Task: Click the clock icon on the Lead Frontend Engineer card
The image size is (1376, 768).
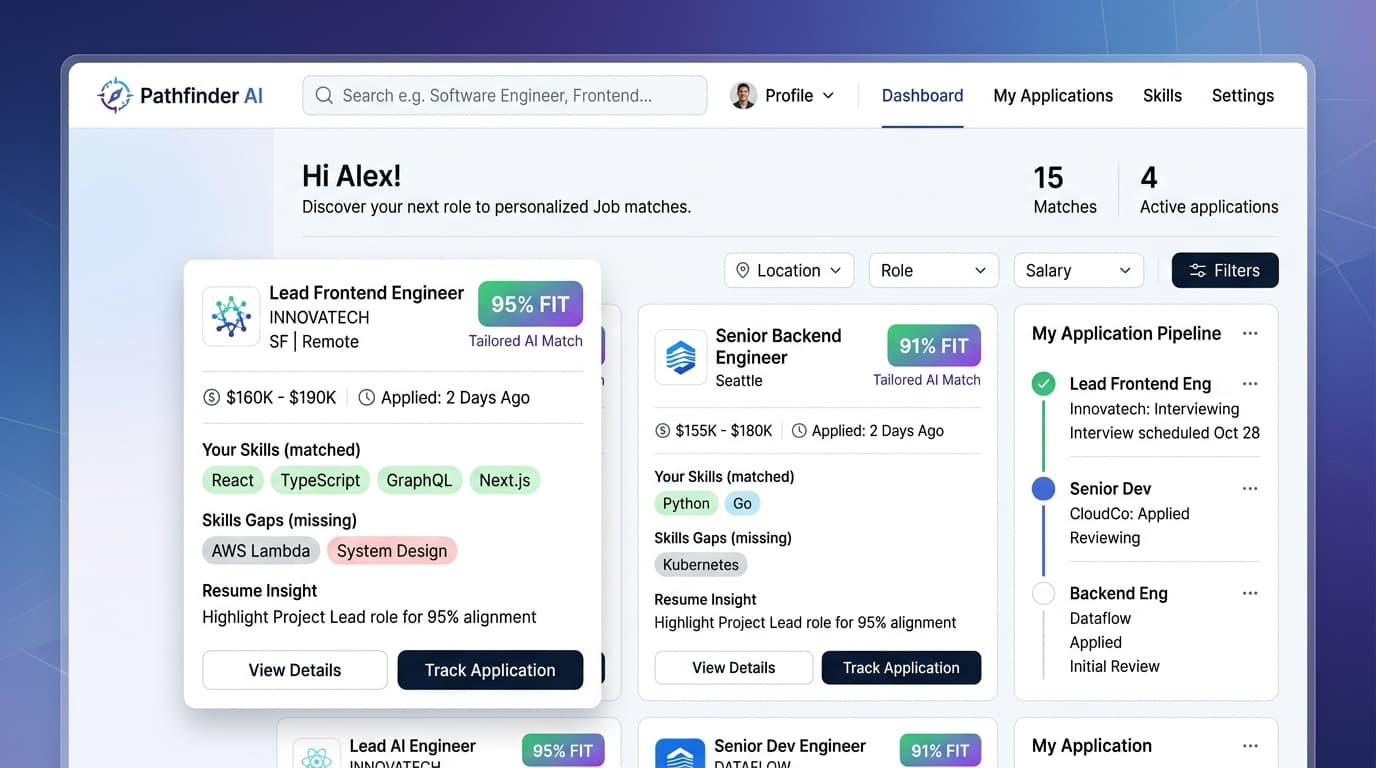Action: click(367, 398)
